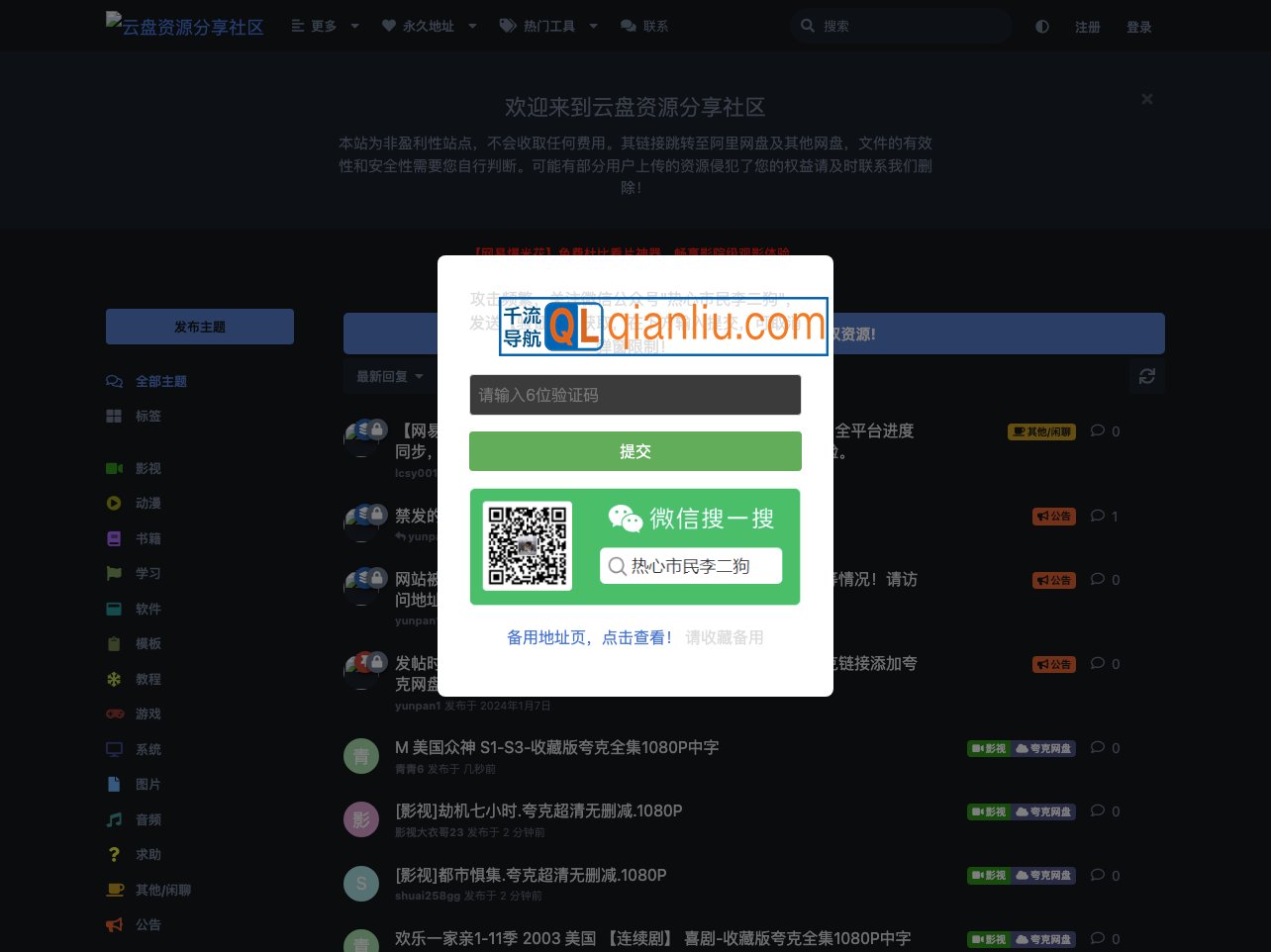Click the 求助 question mark icon
Image resolution: width=1271 pixels, height=952 pixels.
point(114,854)
